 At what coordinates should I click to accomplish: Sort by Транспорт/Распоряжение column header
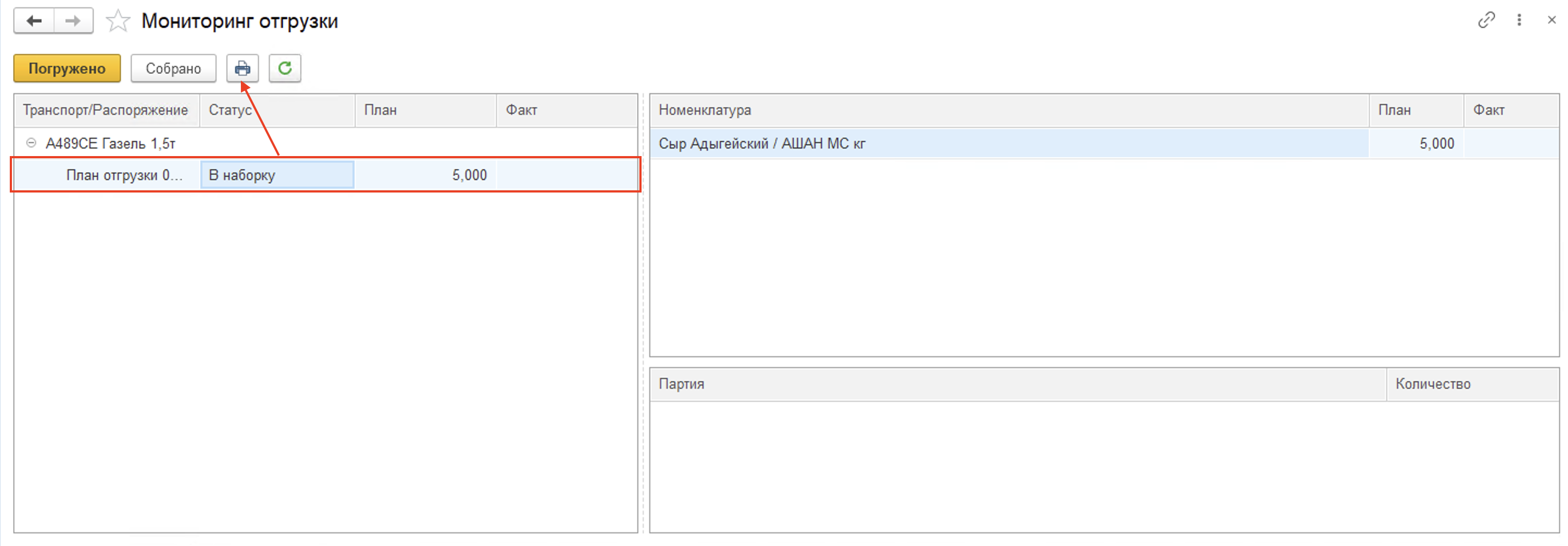click(x=105, y=110)
